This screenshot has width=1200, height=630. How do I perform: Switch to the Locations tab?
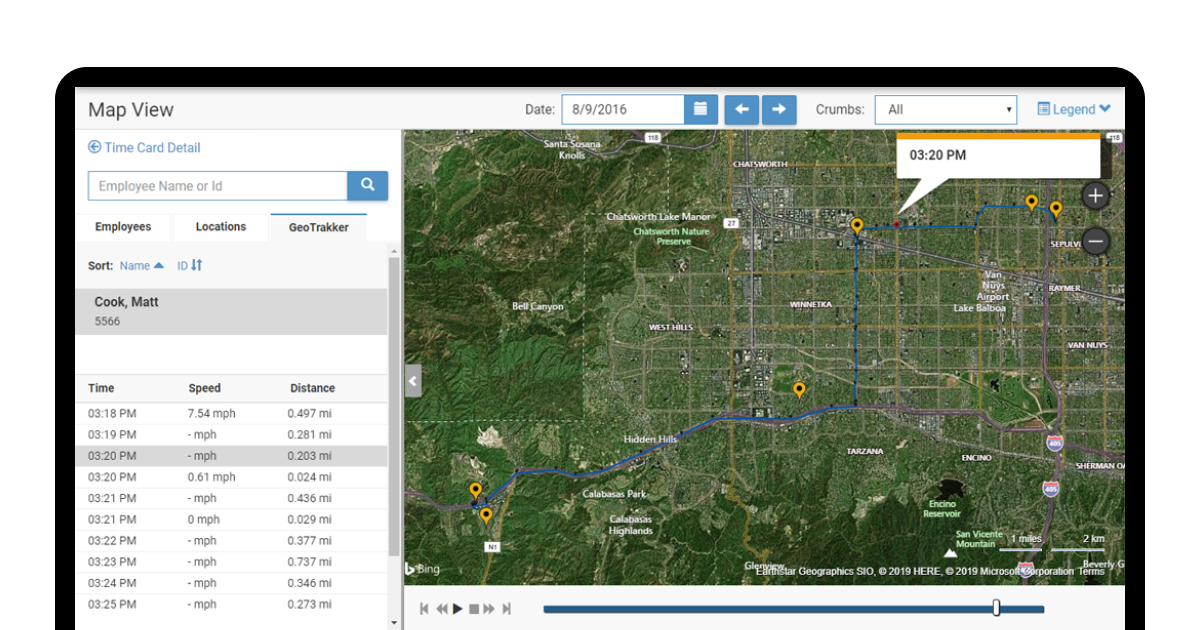221,227
